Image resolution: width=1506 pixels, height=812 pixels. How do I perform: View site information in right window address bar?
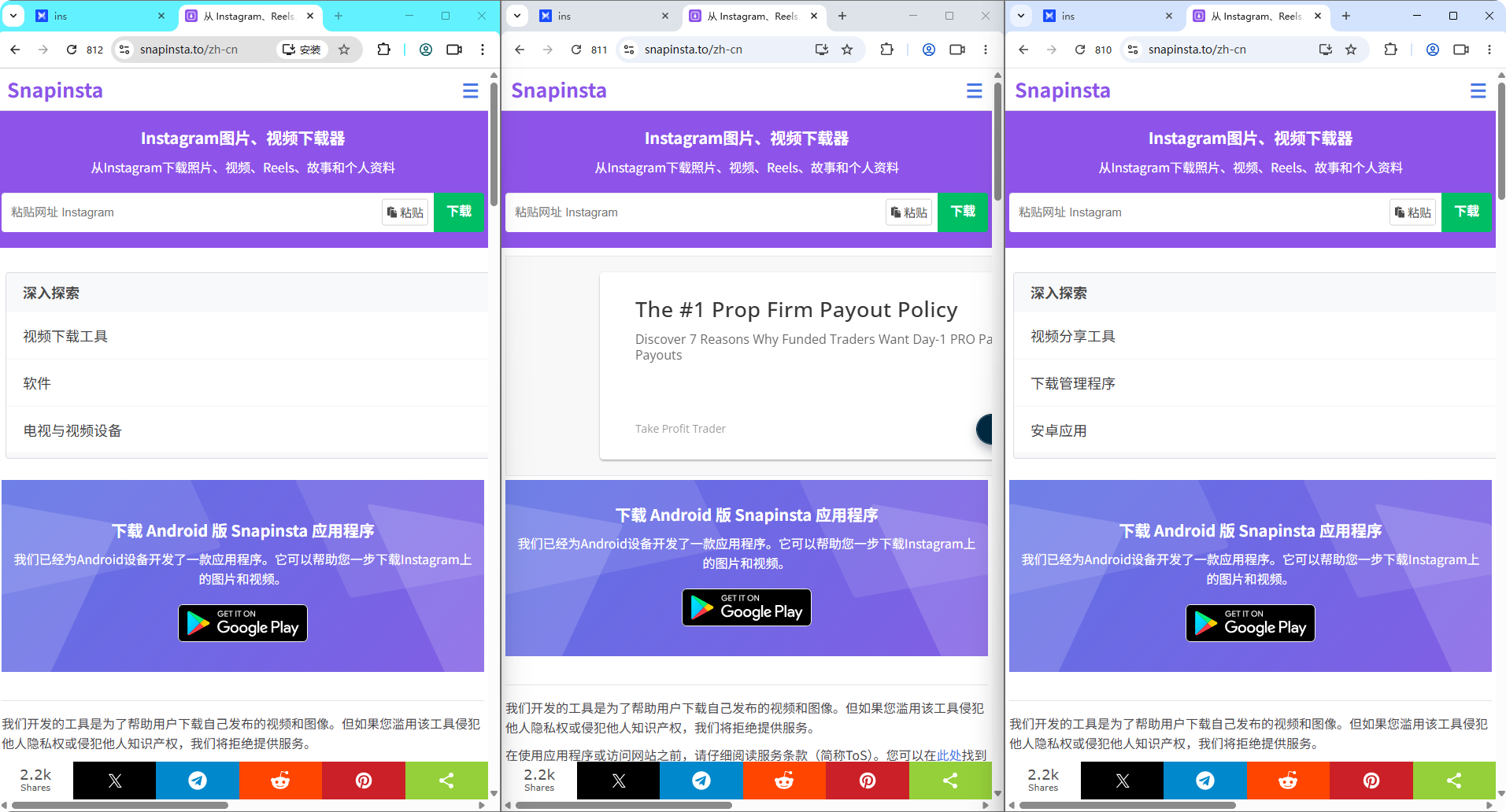pos(1132,50)
